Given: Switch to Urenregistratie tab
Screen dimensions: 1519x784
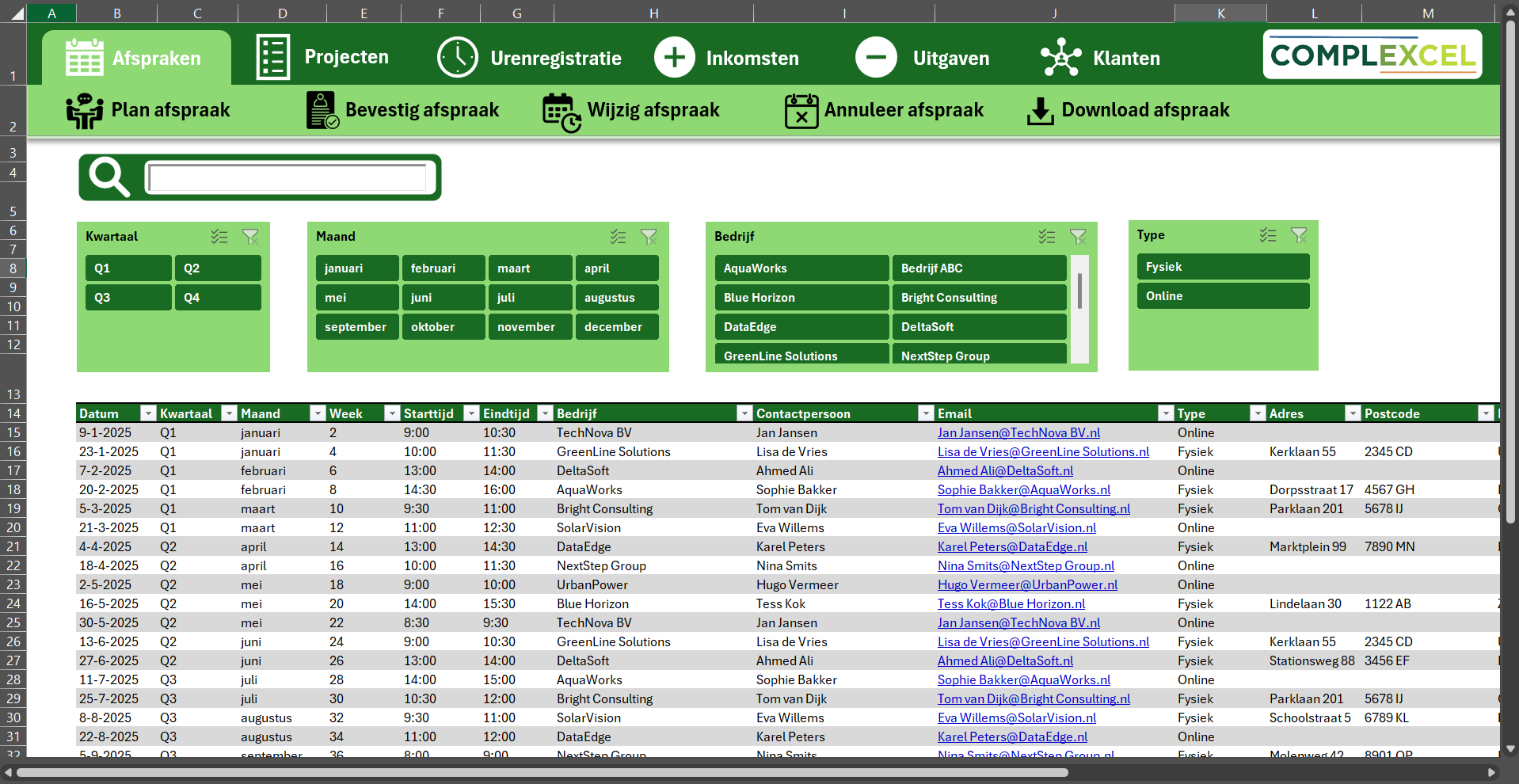Looking at the screenshot, I should tap(530, 58).
